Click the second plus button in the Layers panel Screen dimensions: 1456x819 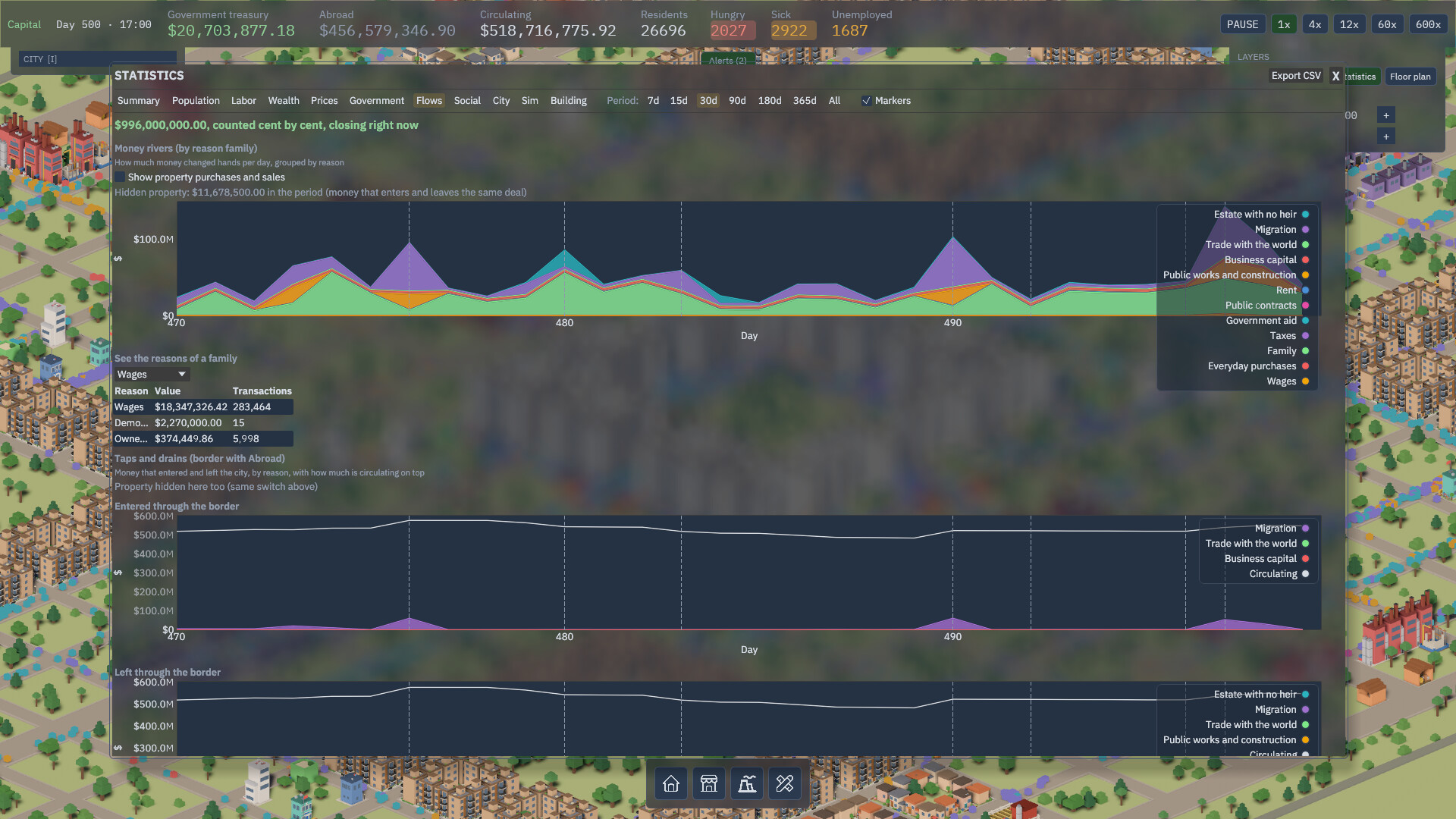click(1385, 136)
